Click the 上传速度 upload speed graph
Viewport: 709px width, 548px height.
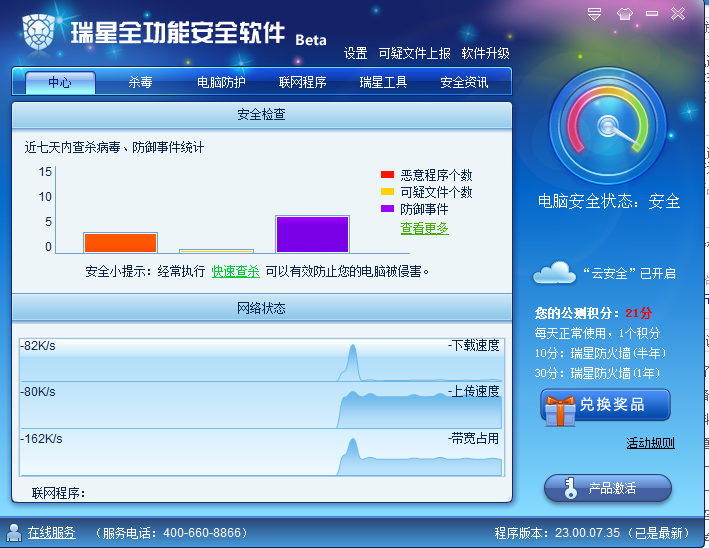pyautogui.click(x=261, y=406)
